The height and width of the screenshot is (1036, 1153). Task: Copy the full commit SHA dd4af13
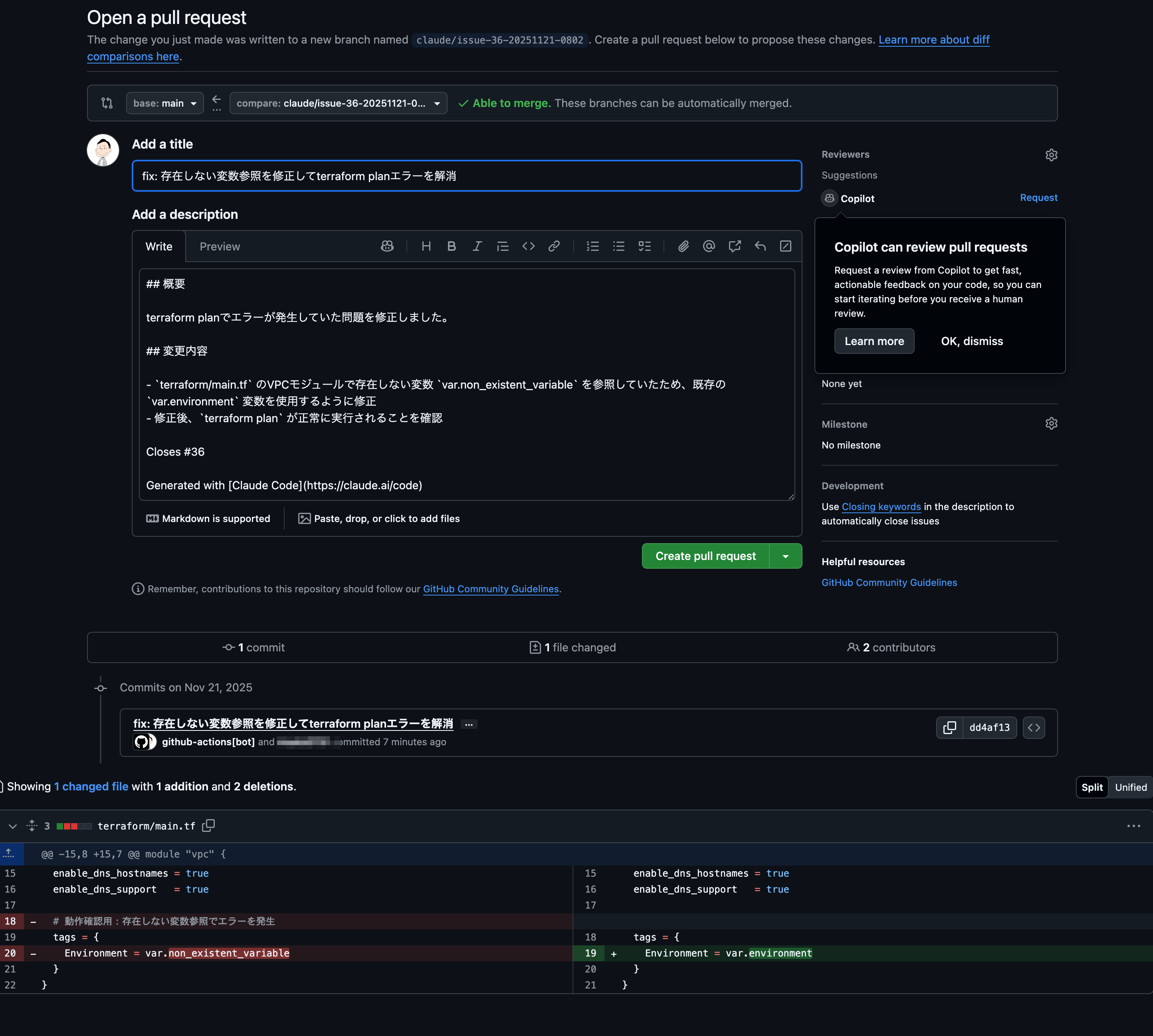(x=949, y=728)
